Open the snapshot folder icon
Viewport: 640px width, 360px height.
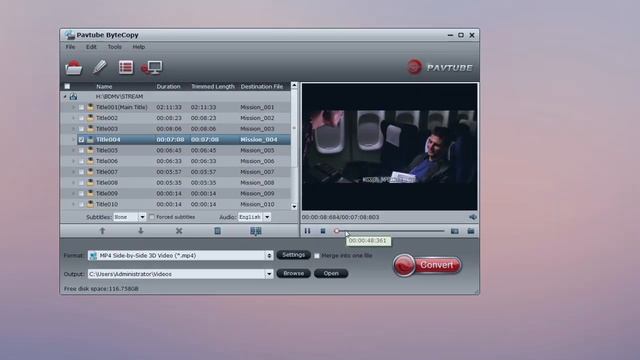tap(471, 231)
